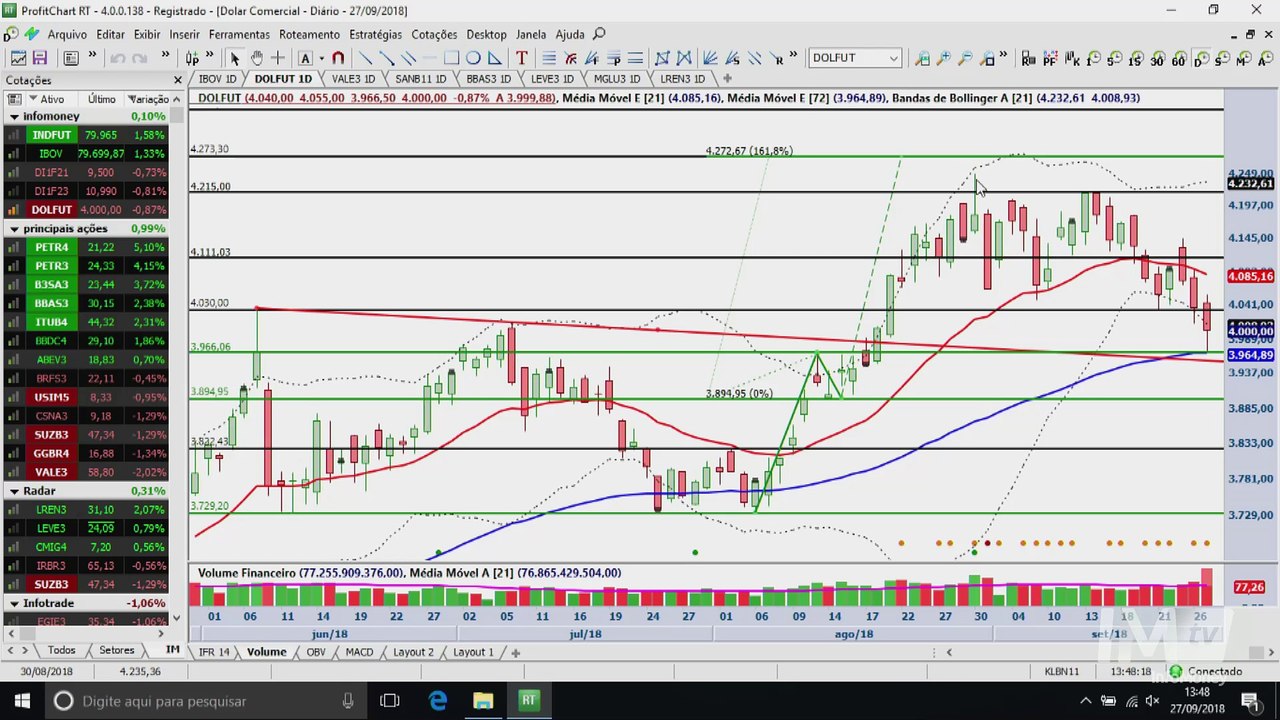Screen dimensions: 1280x720
Task: Select the arrow pointer tool
Action: (x=234, y=58)
